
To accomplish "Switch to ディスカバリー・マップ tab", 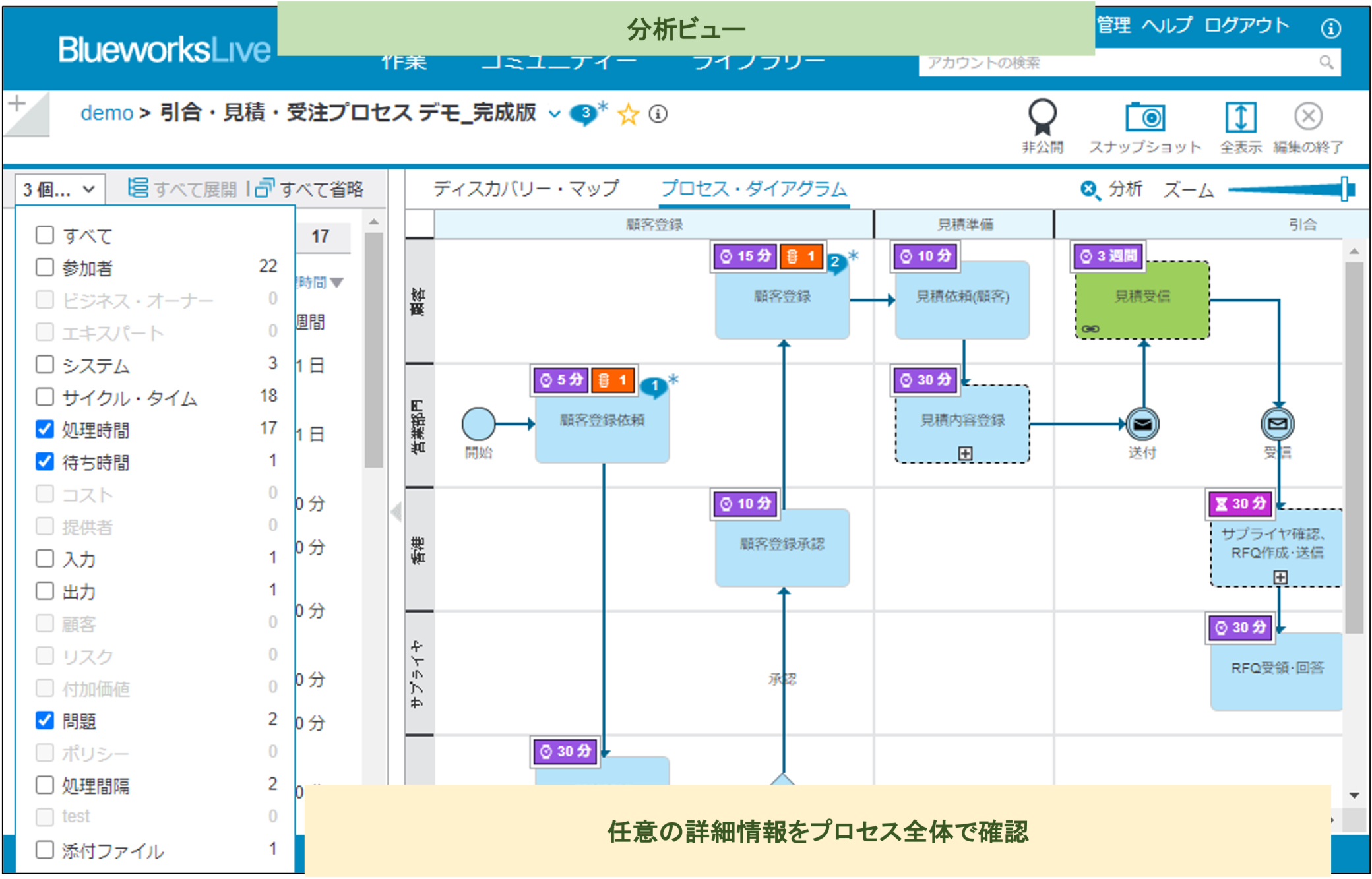I will point(526,189).
